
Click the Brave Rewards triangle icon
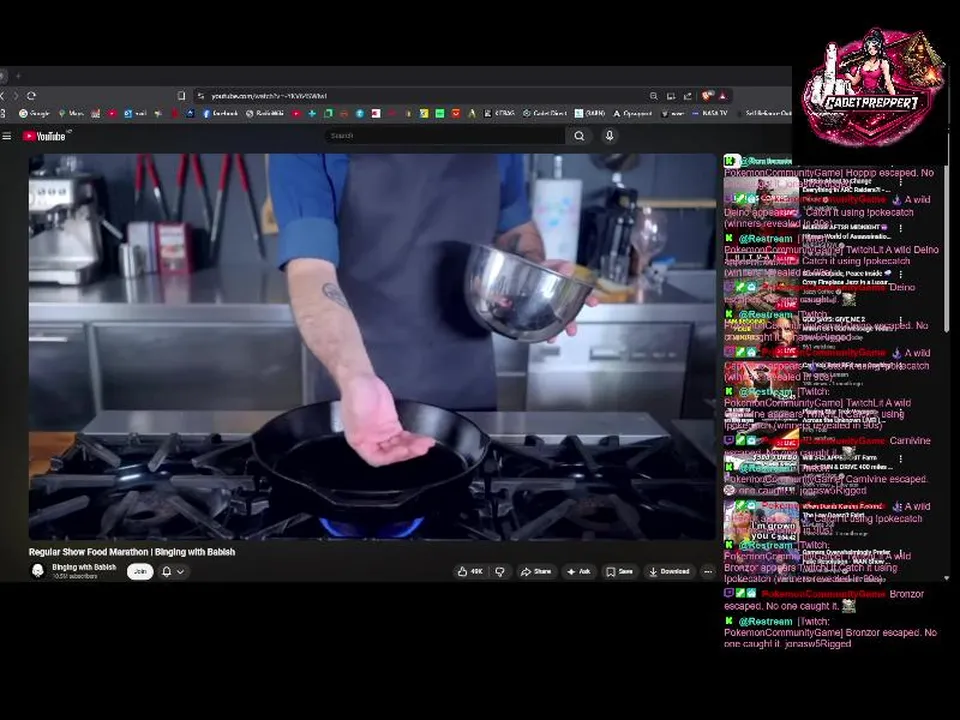pyautogui.click(x=723, y=96)
